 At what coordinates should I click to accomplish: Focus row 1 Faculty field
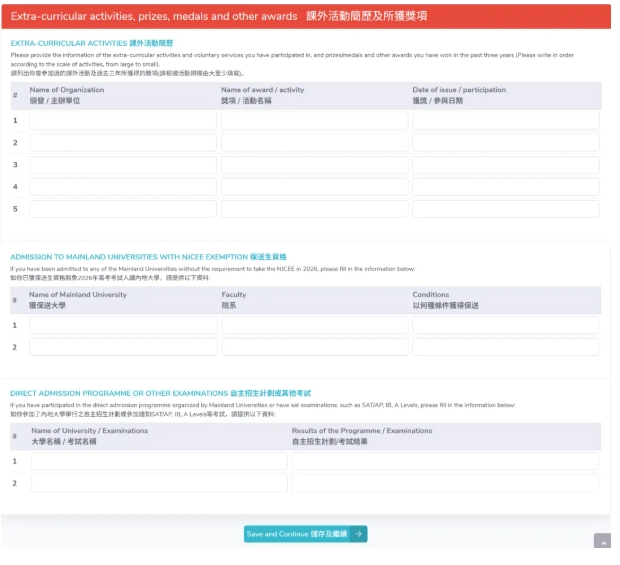click(x=314, y=325)
